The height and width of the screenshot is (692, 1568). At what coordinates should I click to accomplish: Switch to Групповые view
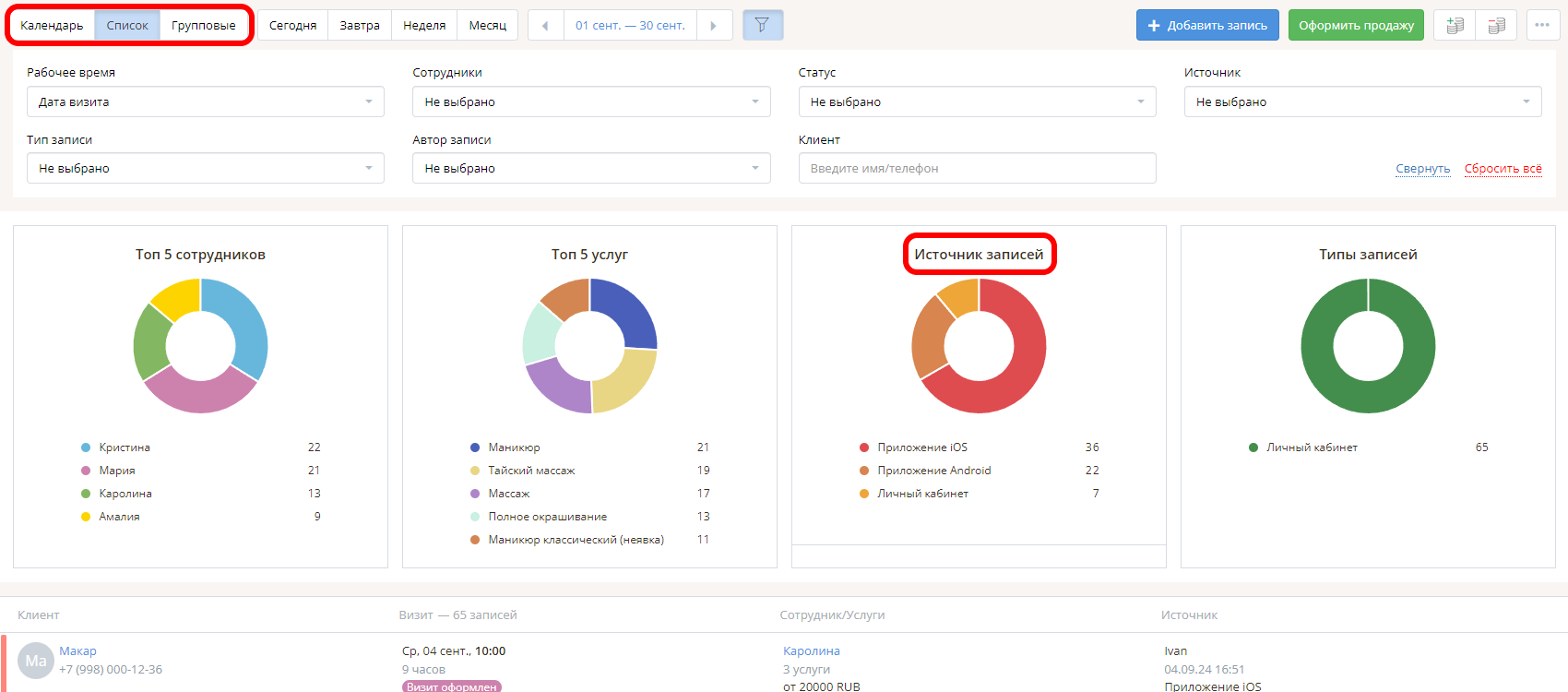(204, 25)
